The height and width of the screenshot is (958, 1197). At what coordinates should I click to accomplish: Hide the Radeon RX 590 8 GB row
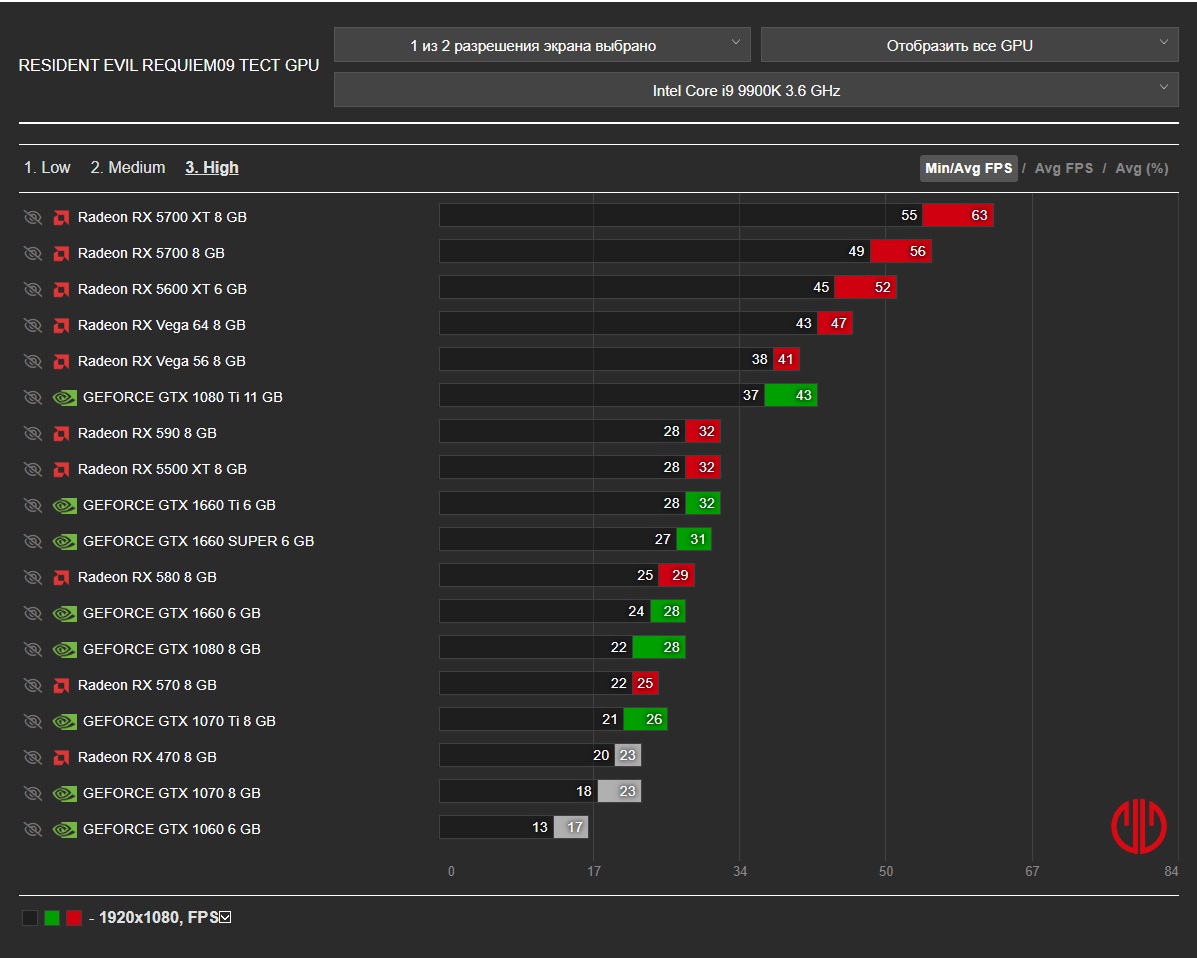[33, 434]
